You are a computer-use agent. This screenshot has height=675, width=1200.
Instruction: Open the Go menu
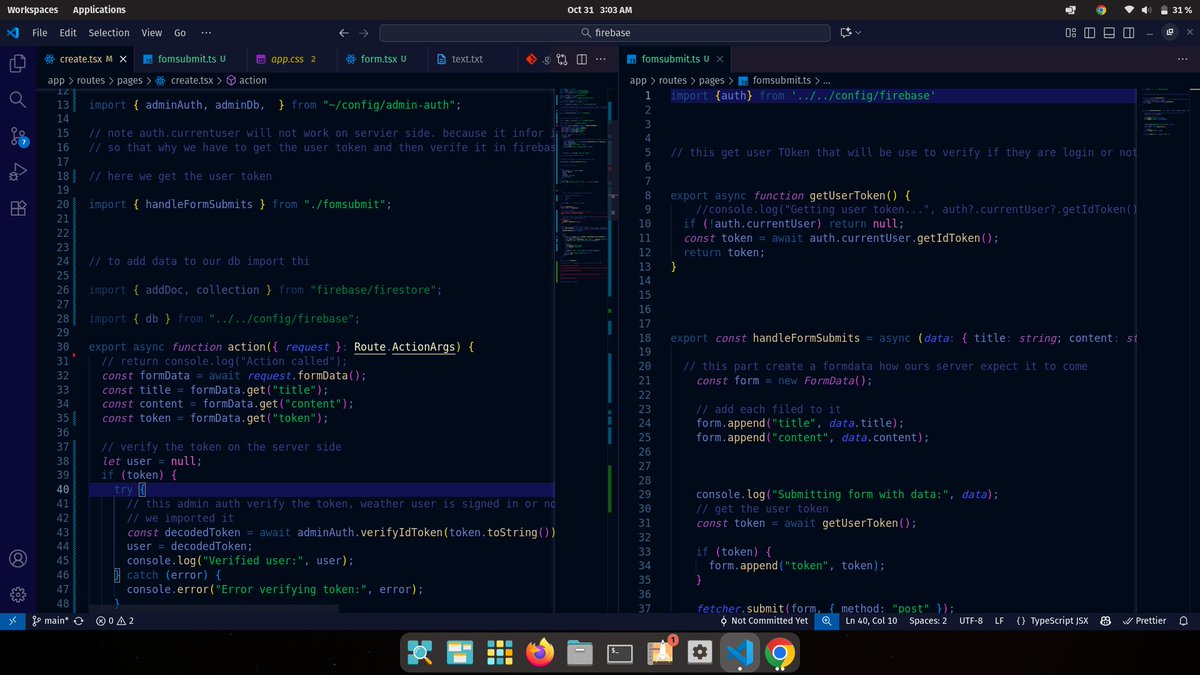178,32
